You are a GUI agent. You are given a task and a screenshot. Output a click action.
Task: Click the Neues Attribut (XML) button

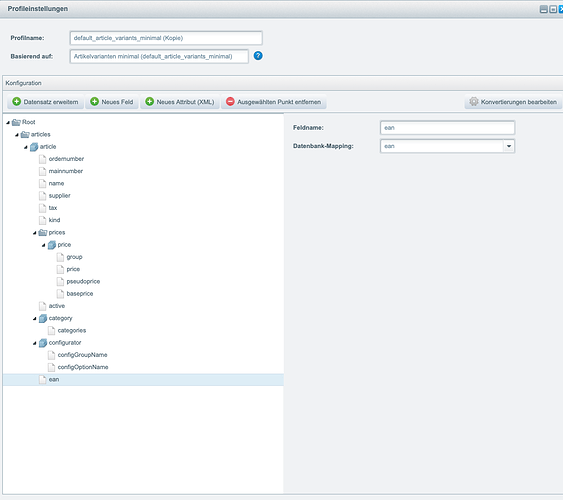click(180, 102)
